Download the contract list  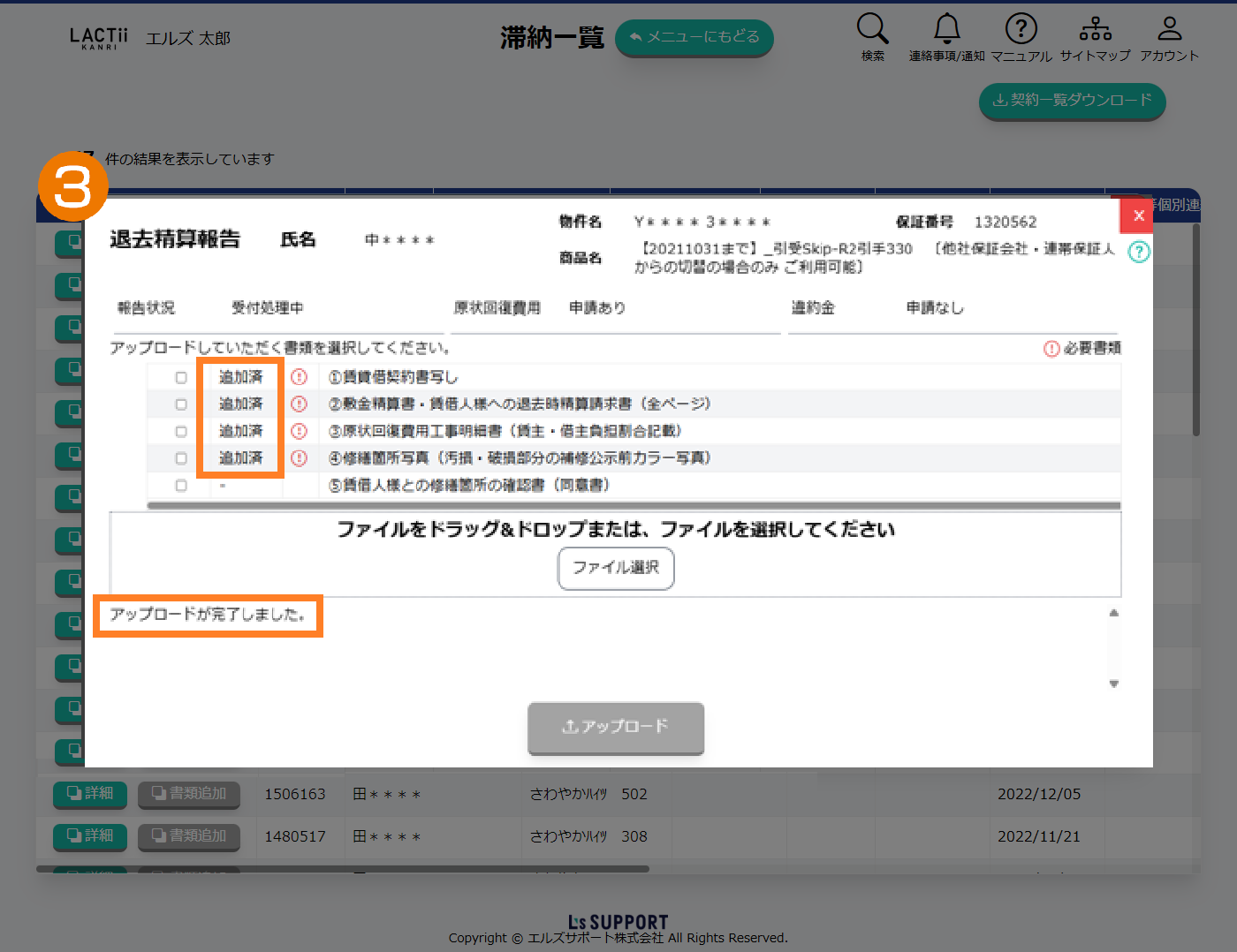pyautogui.click(x=1072, y=101)
